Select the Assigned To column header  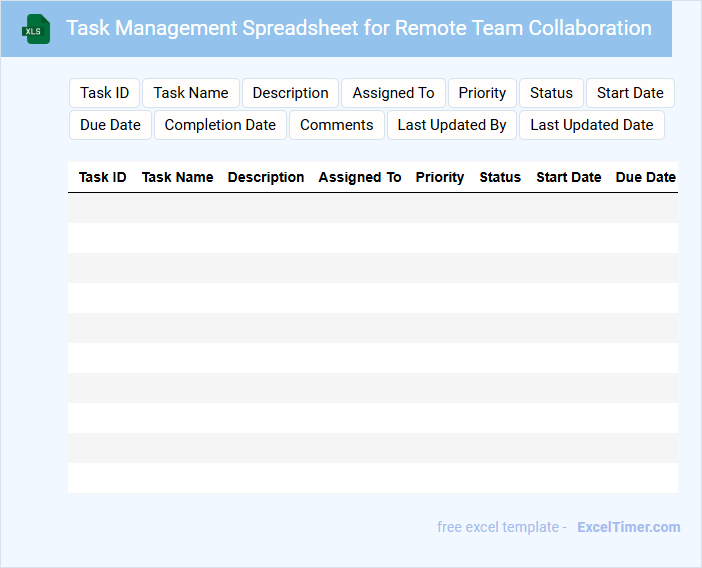pyautogui.click(x=360, y=177)
